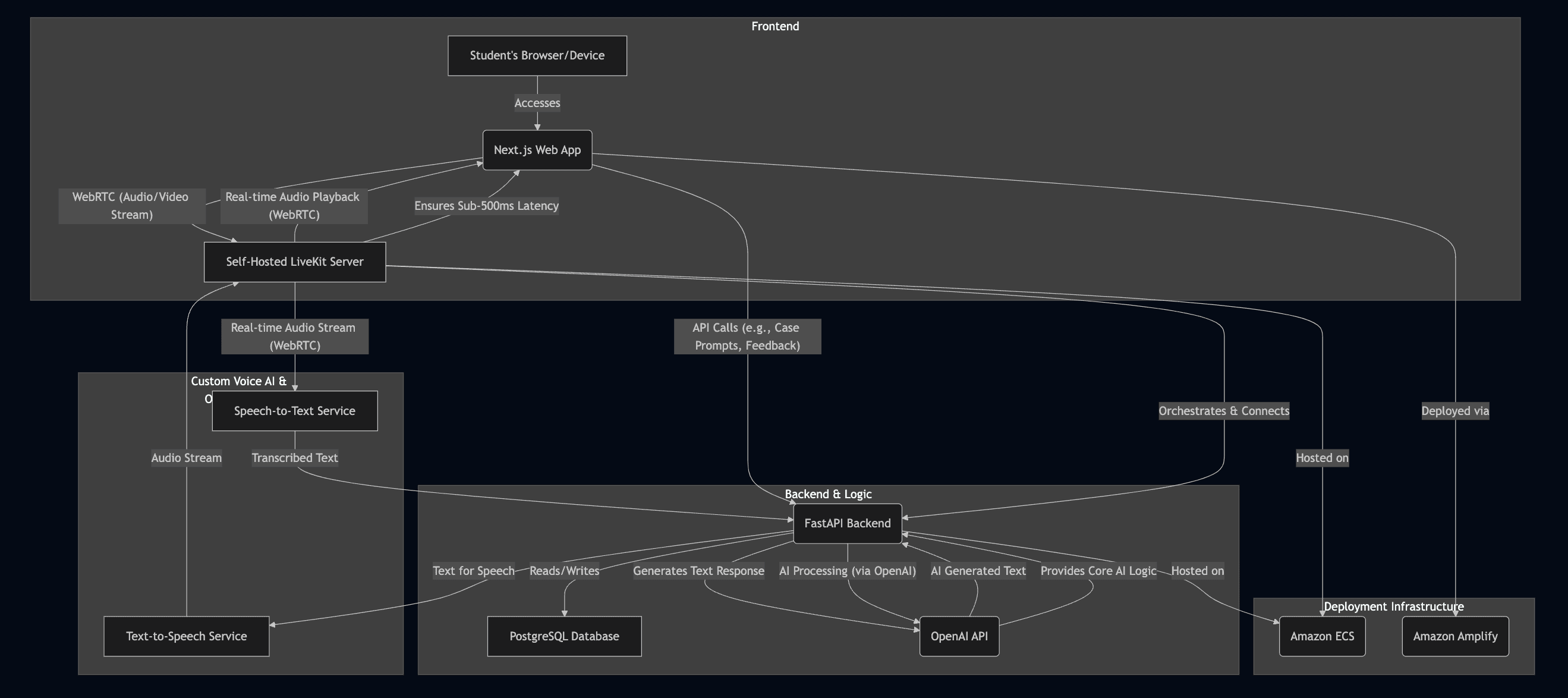Select the AI Generated Text label
Image resolution: width=1568 pixels, height=698 pixels.
(978, 571)
